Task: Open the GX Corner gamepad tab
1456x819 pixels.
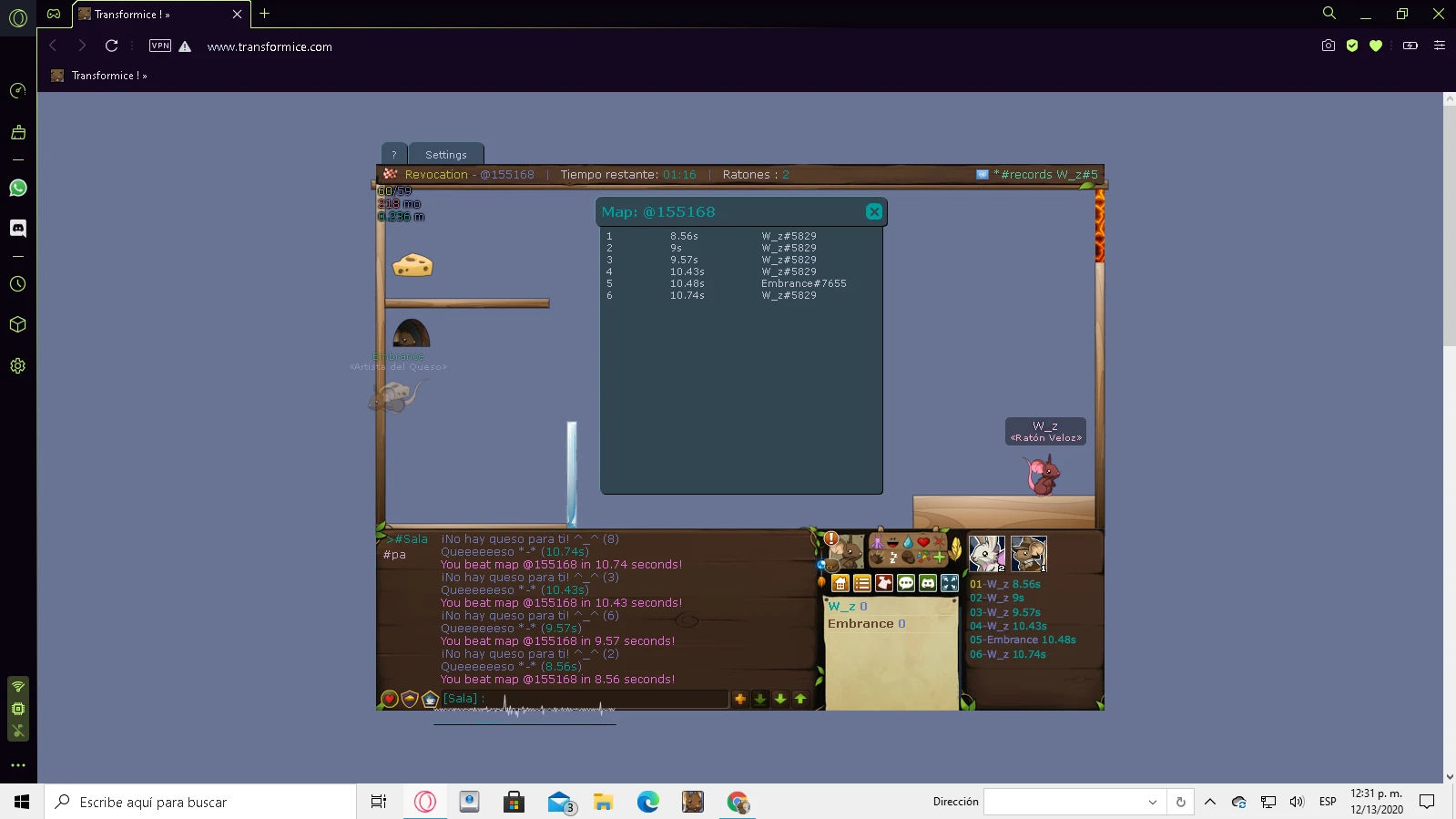Action: pyautogui.click(x=54, y=14)
